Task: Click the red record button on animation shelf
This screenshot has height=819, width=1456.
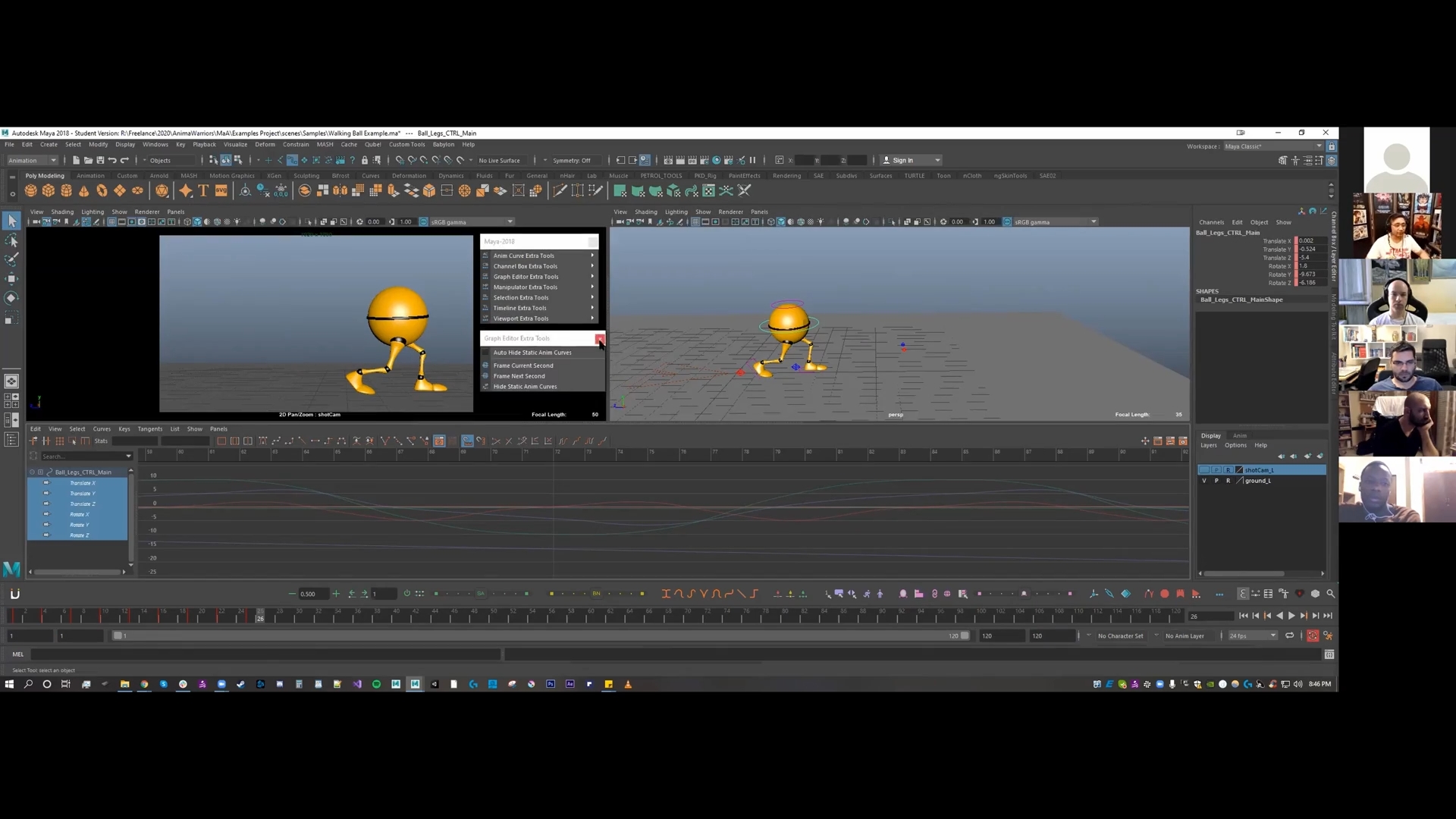Action: (1165, 594)
